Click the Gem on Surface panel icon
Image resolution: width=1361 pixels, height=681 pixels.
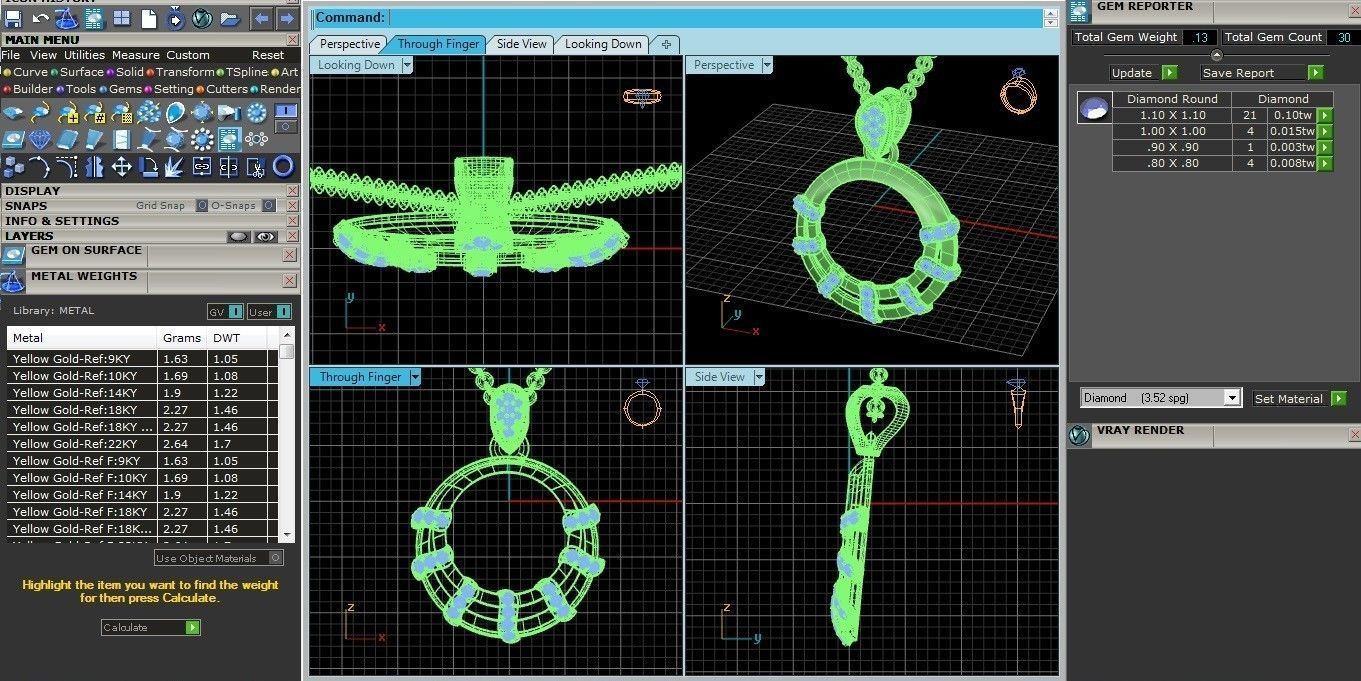click(14, 254)
